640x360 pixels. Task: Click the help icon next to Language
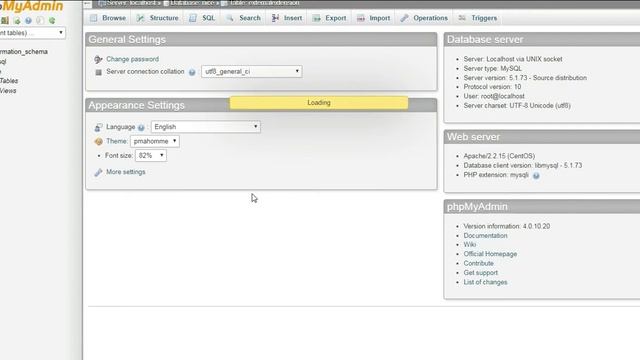(x=141, y=128)
